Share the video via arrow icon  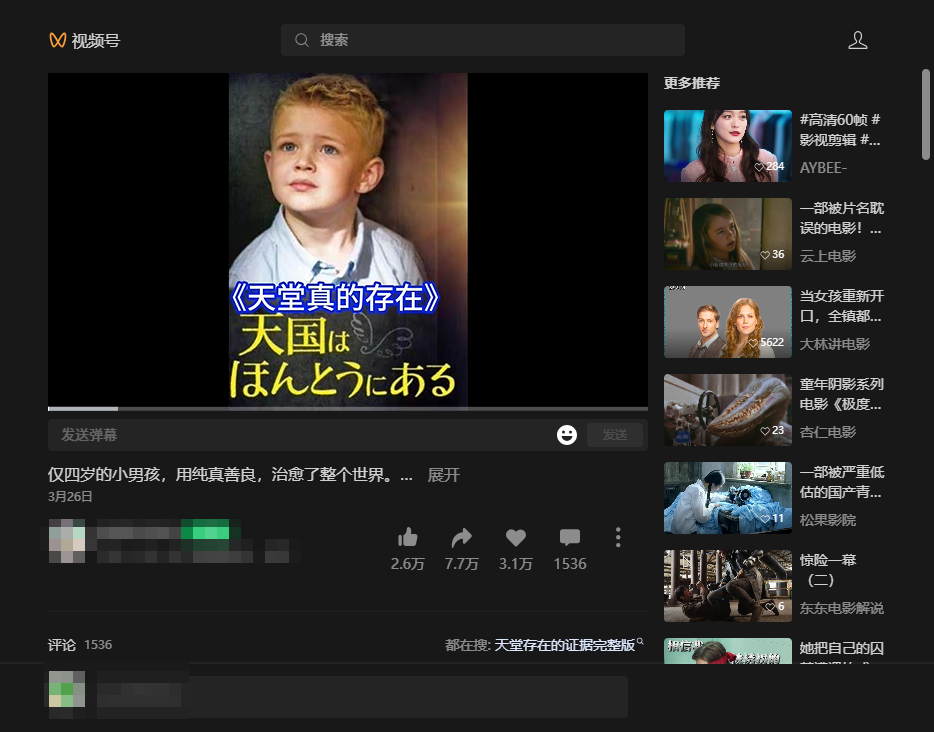[461, 537]
